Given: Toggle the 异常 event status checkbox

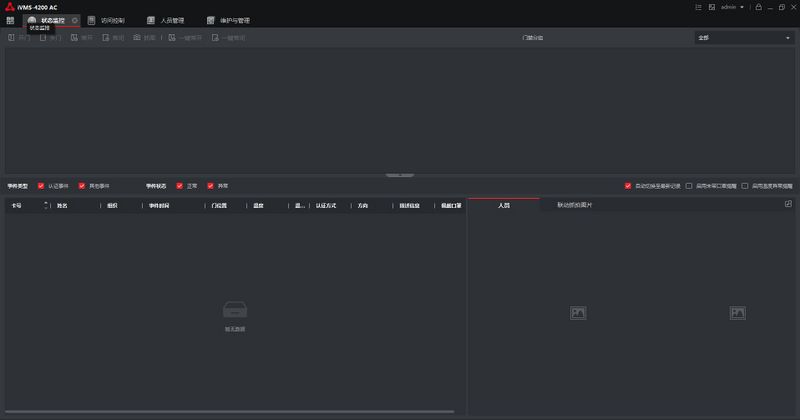Looking at the screenshot, I should (x=211, y=186).
